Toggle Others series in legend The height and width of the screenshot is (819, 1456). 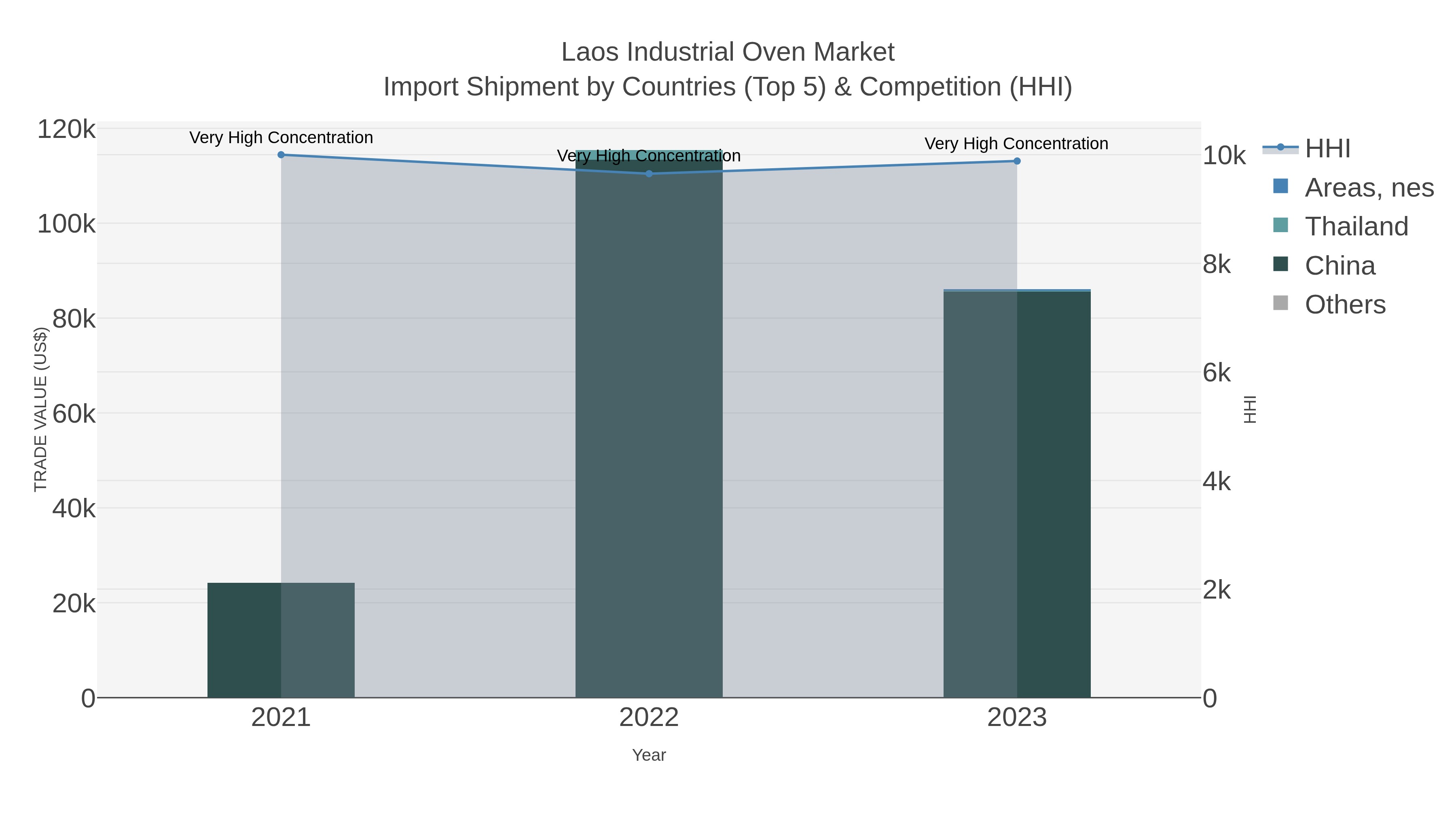coord(1329,305)
